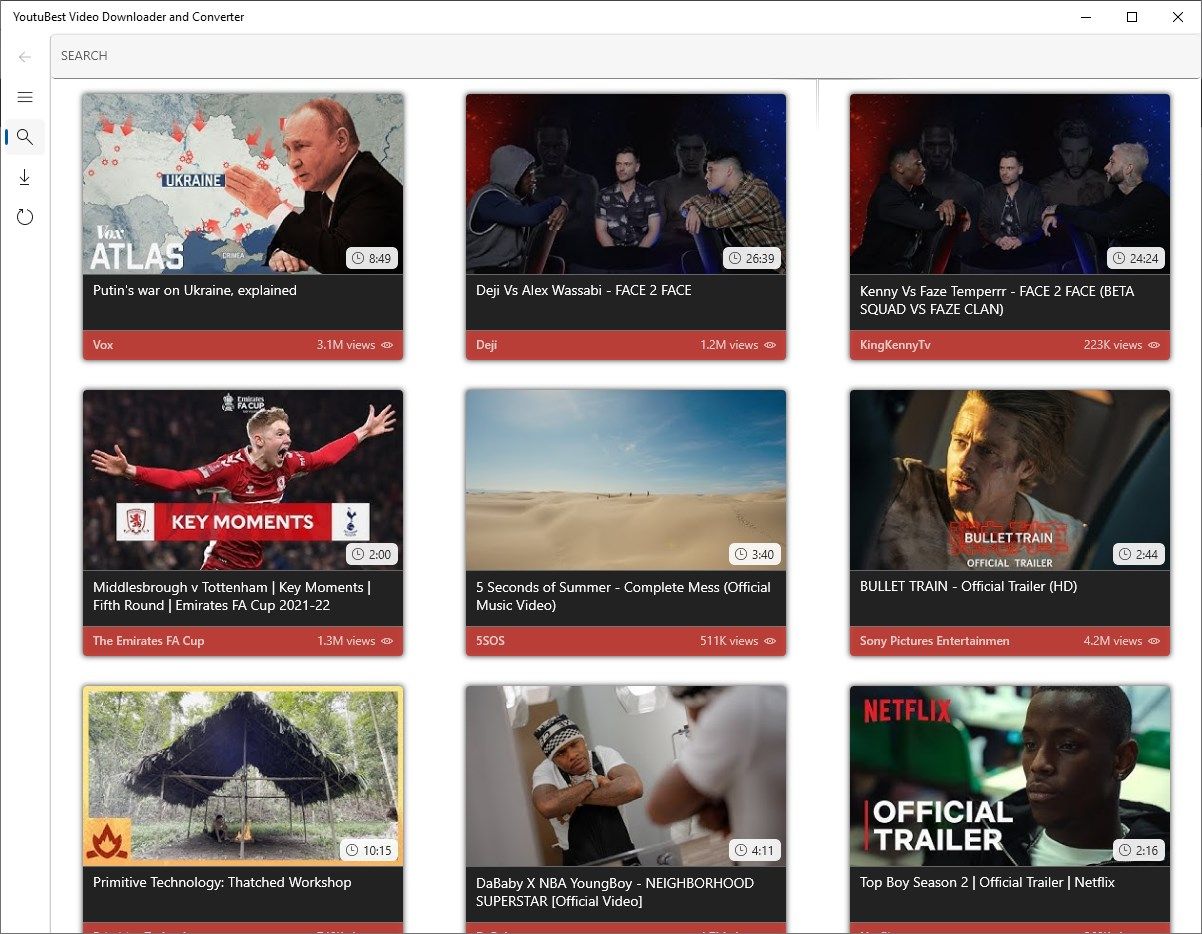Click the 4.2M views eye icon
The width and height of the screenshot is (1202, 934).
coord(1154,641)
